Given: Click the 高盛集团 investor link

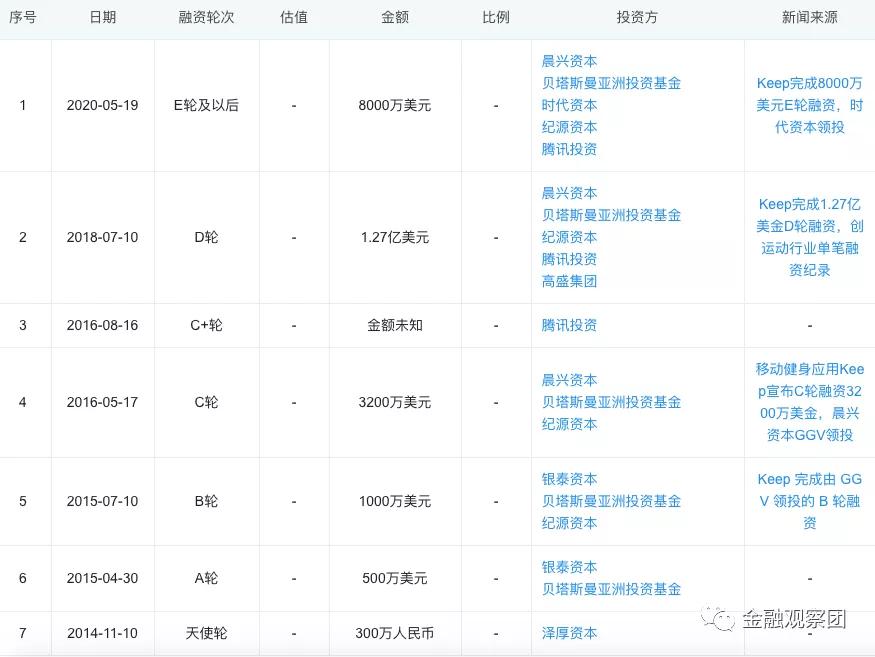Looking at the screenshot, I should pos(570,282).
